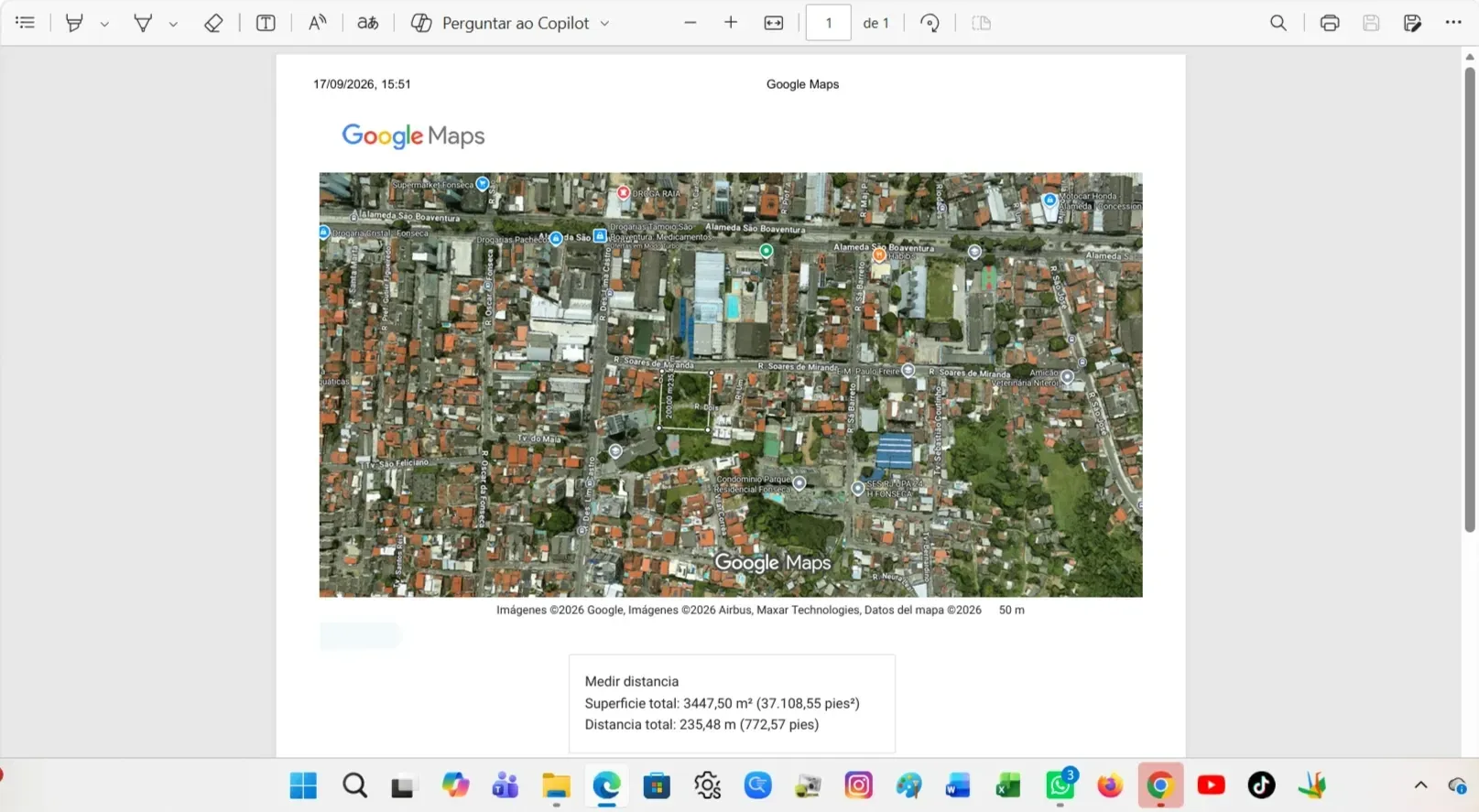Launch Copilot from the taskbar
Viewport: 1479px width, 812px height.
(x=455, y=785)
